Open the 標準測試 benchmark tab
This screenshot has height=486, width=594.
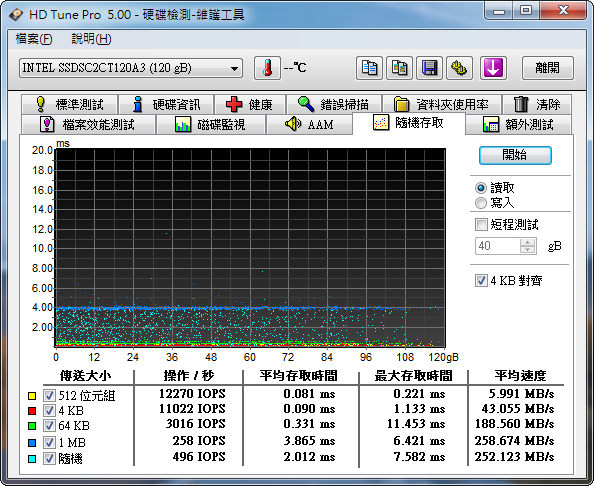coord(69,104)
